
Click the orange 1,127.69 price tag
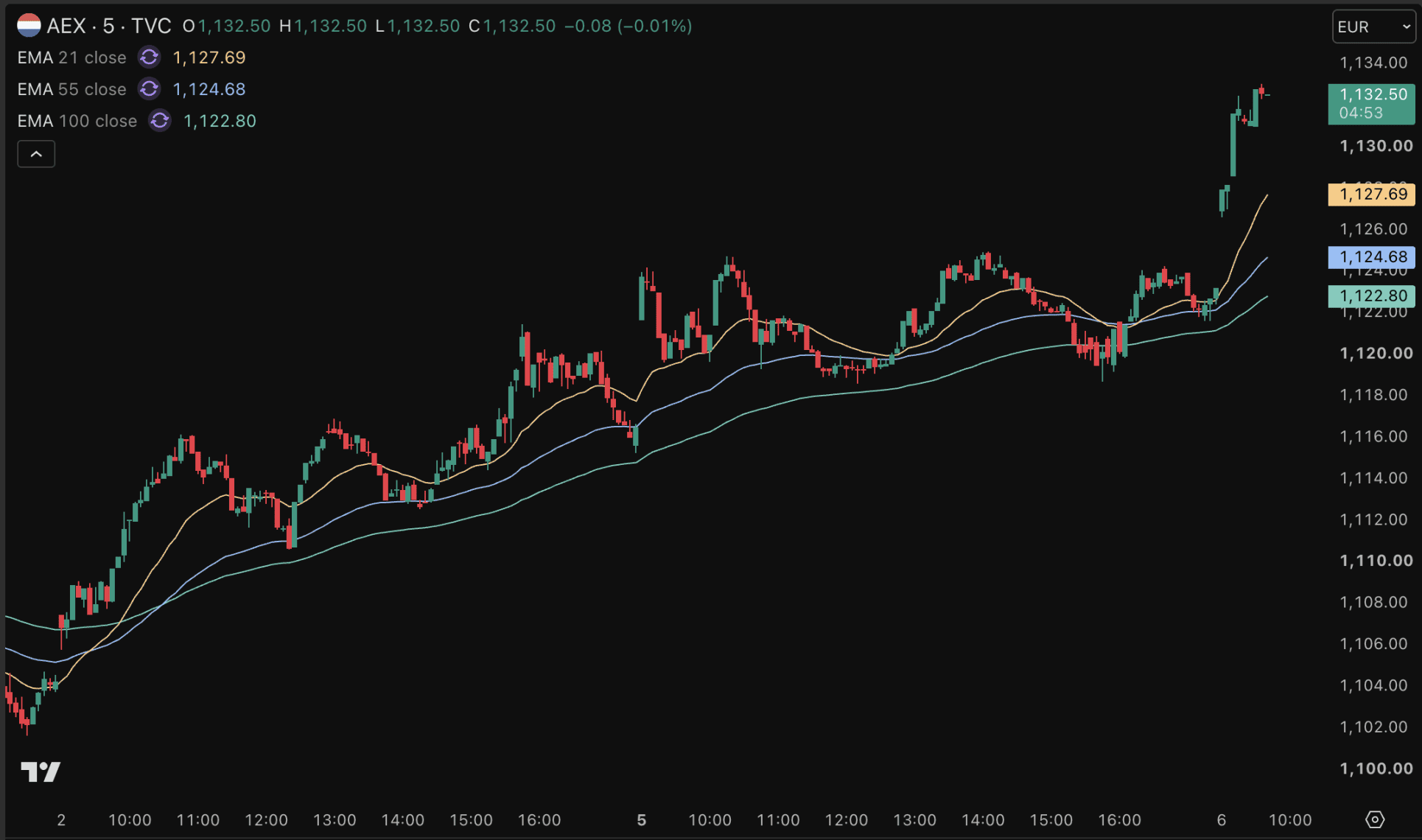pyautogui.click(x=1372, y=195)
